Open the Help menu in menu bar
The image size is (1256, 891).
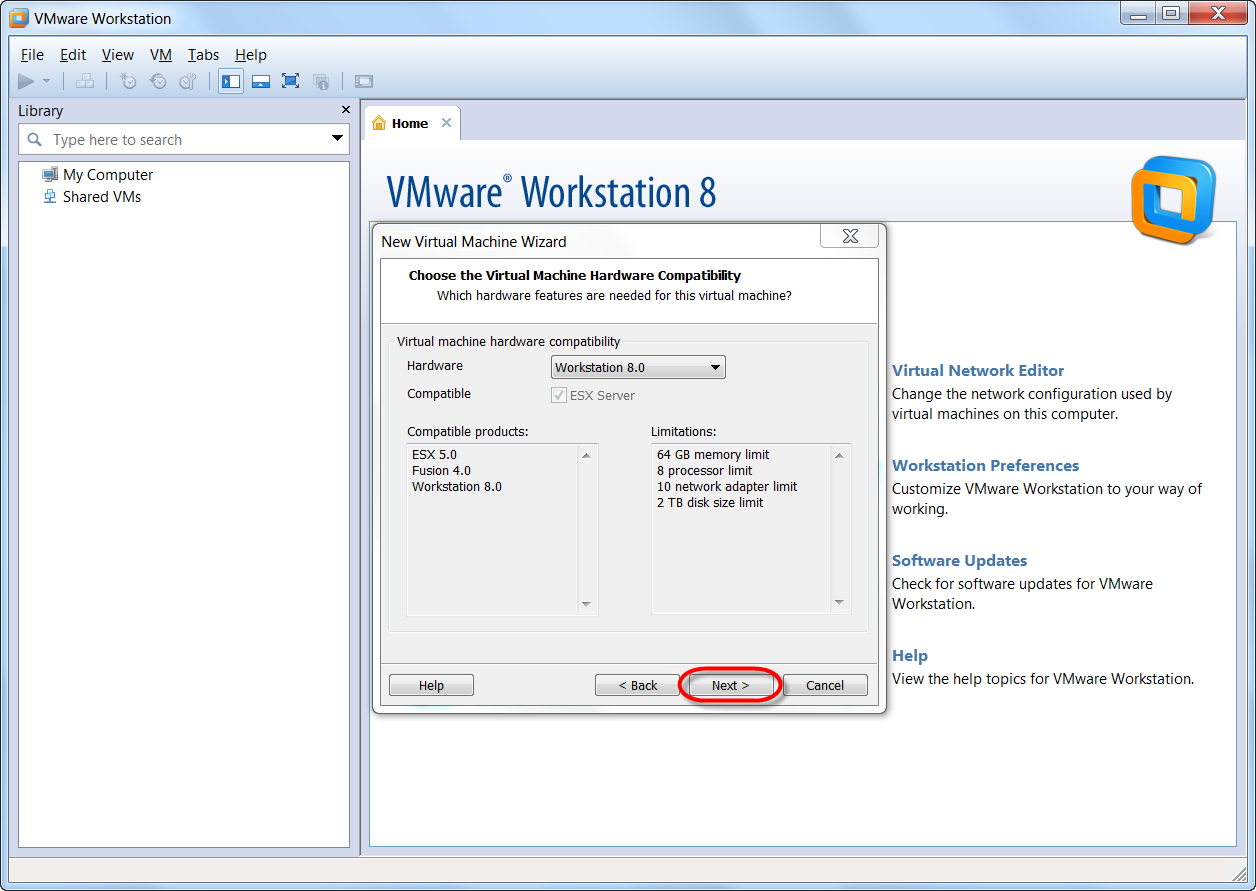coord(251,55)
